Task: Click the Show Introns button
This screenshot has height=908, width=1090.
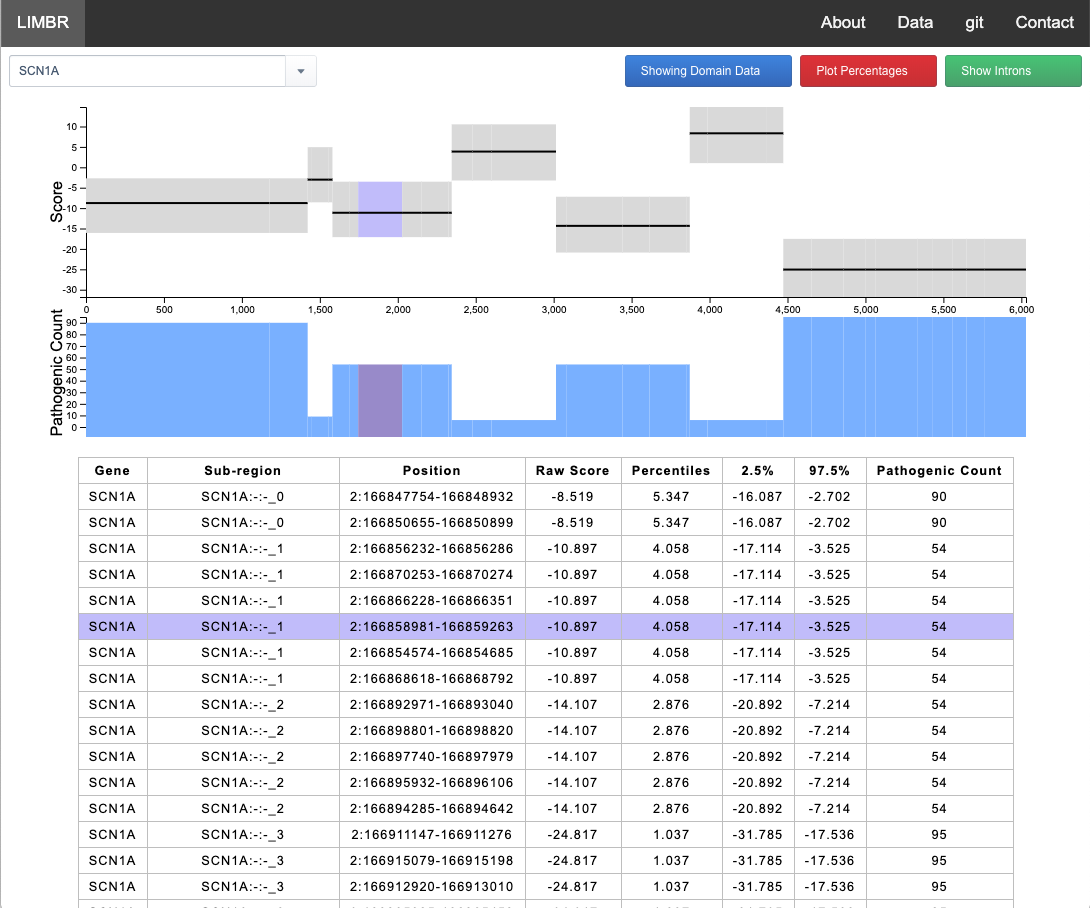Action: pyautogui.click(x=1013, y=71)
